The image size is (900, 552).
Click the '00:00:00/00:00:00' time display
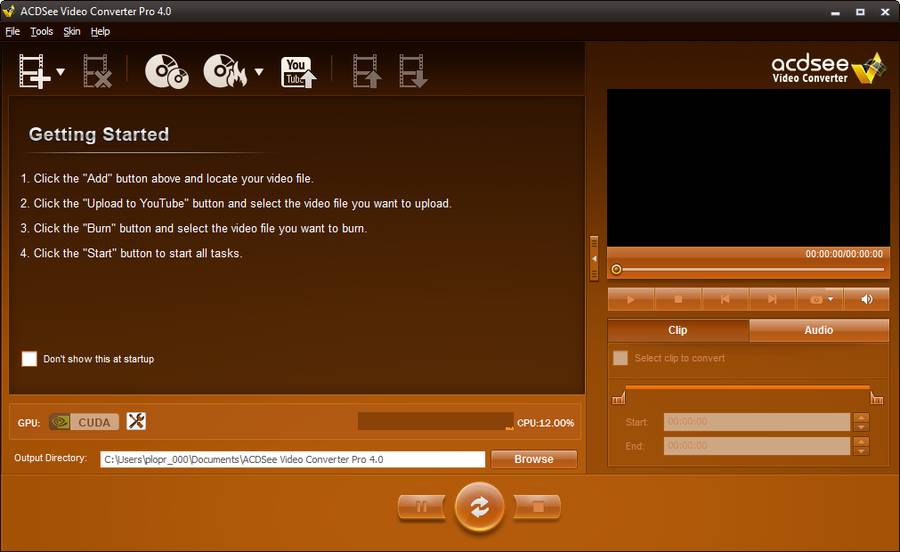pyautogui.click(x=844, y=254)
